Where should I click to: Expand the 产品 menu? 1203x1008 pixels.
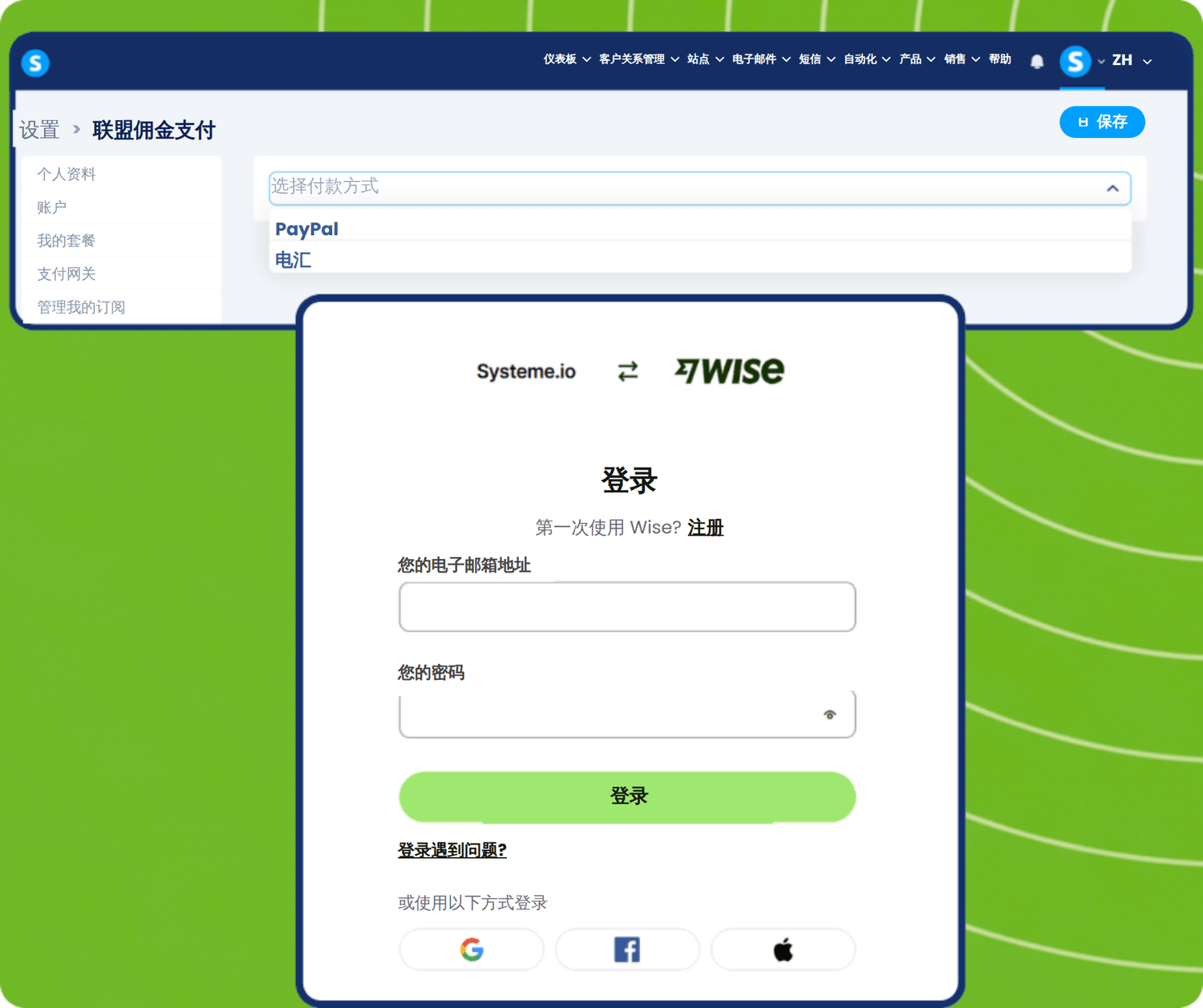[917, 59]
